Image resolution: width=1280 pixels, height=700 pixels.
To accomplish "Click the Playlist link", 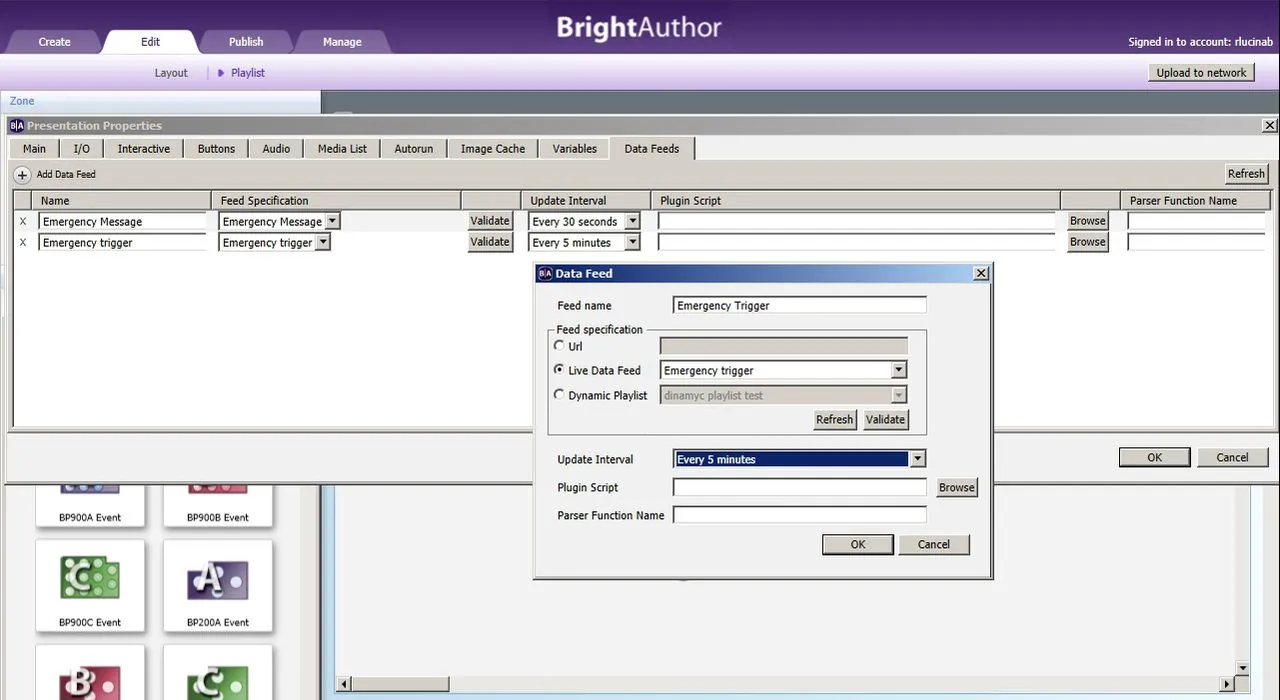I will (x=248, y=73).
